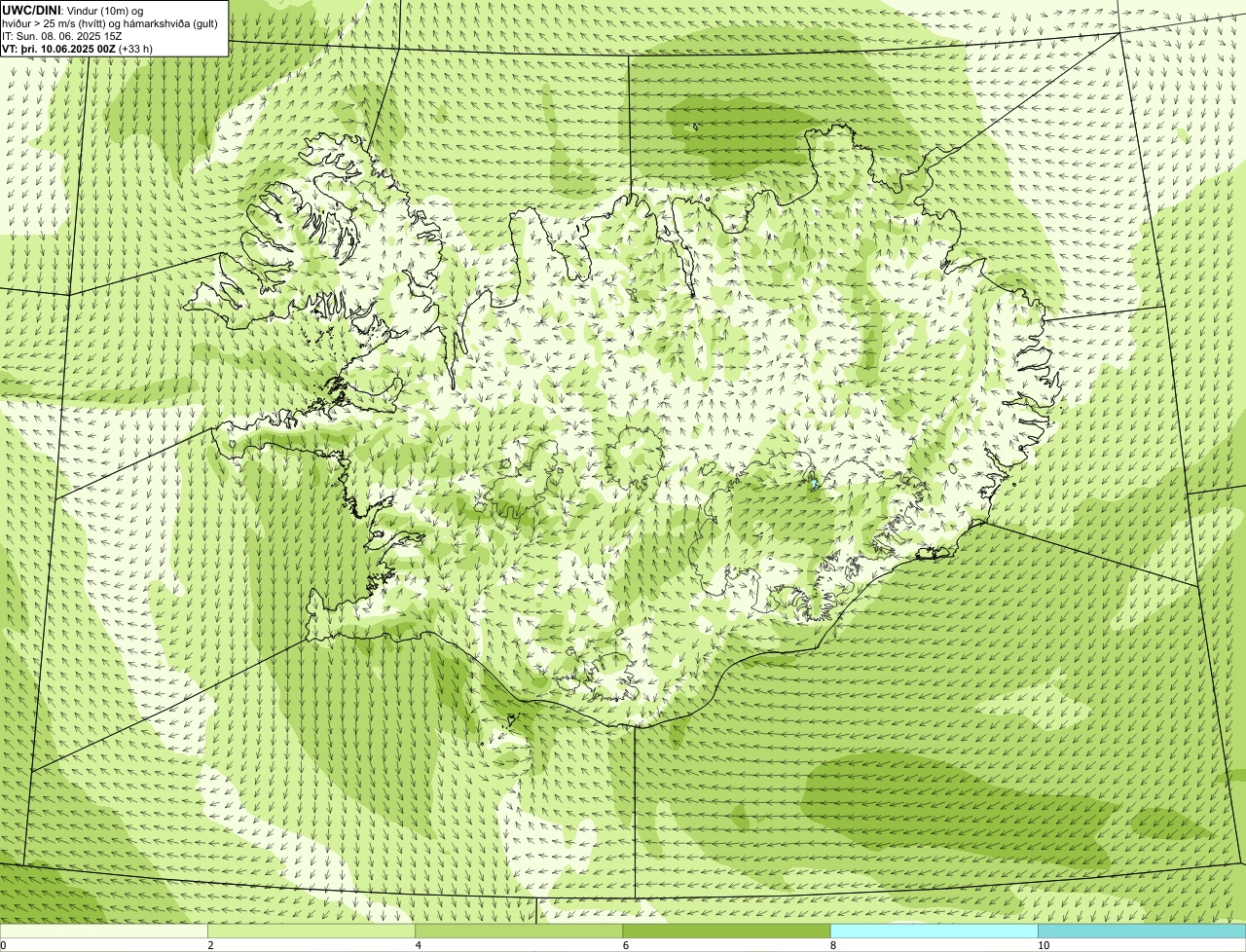Click the teal segment above 10 m/s
1246x952 pixels.
(x=1142, y=932)
